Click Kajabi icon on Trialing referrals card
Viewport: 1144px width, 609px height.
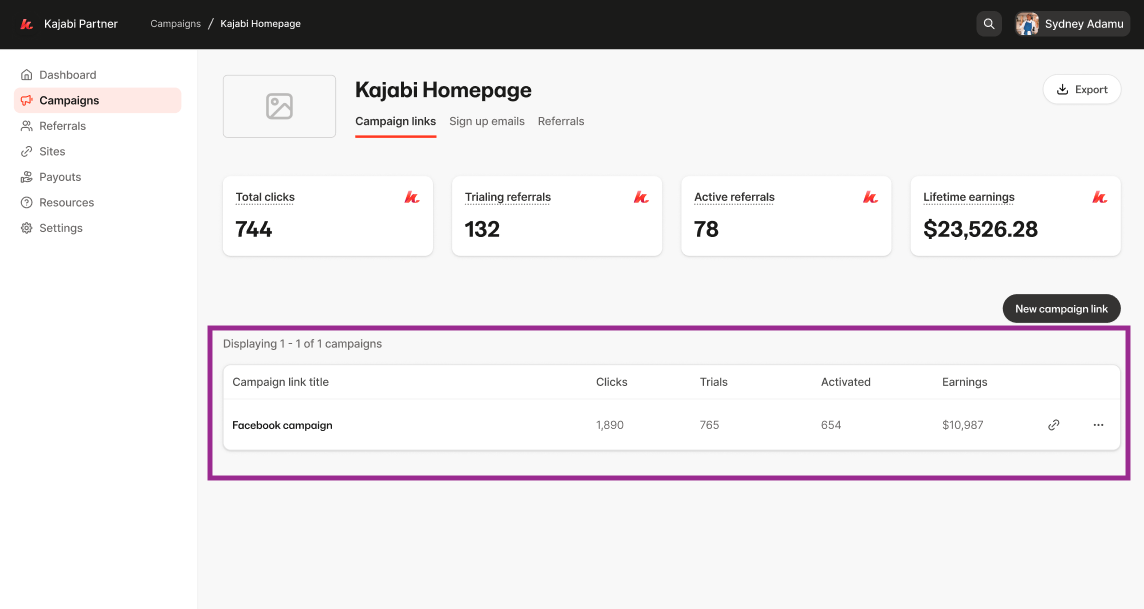click(641, 197)
